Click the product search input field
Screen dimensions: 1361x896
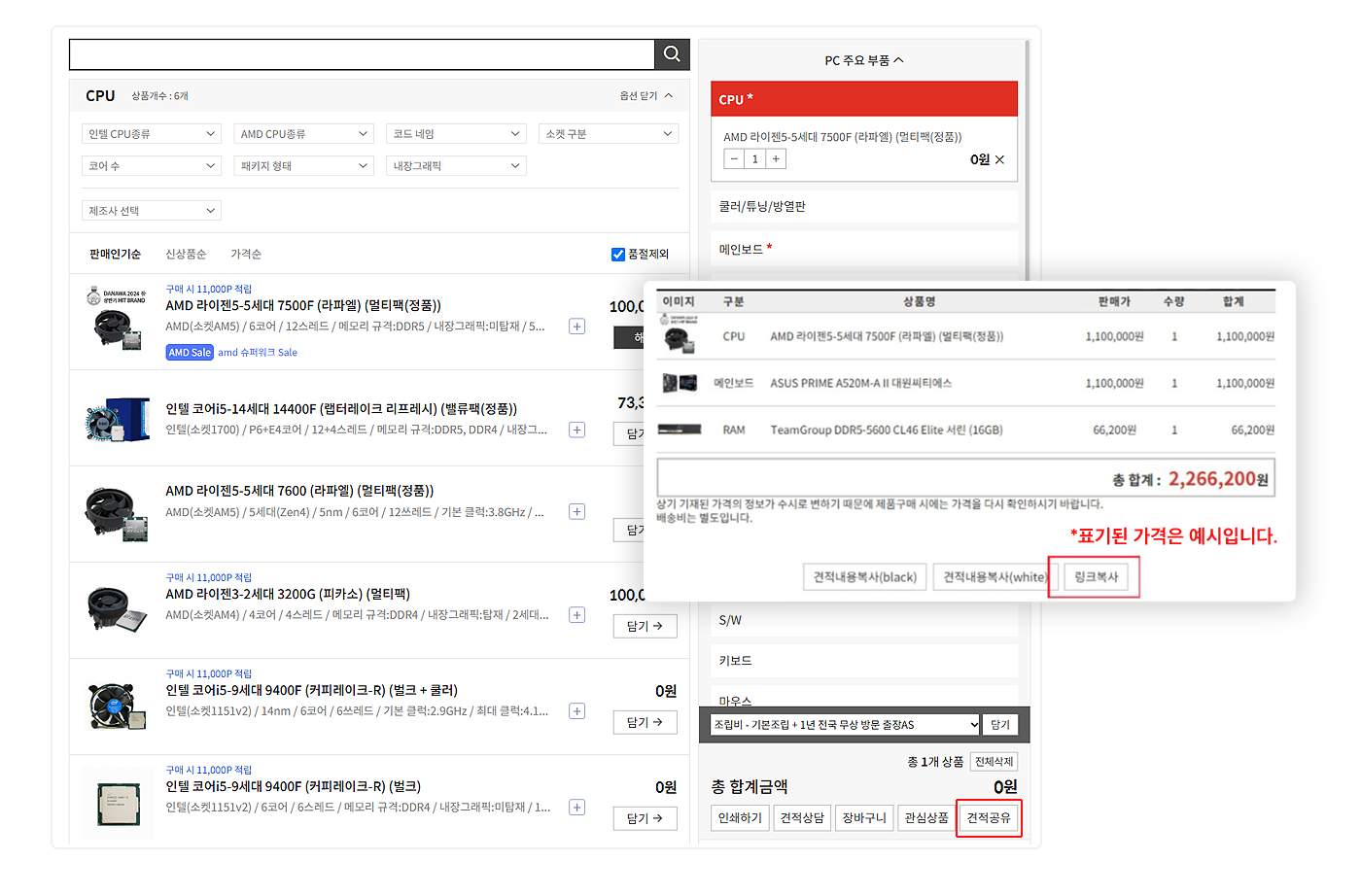click(x=362, y=54)
